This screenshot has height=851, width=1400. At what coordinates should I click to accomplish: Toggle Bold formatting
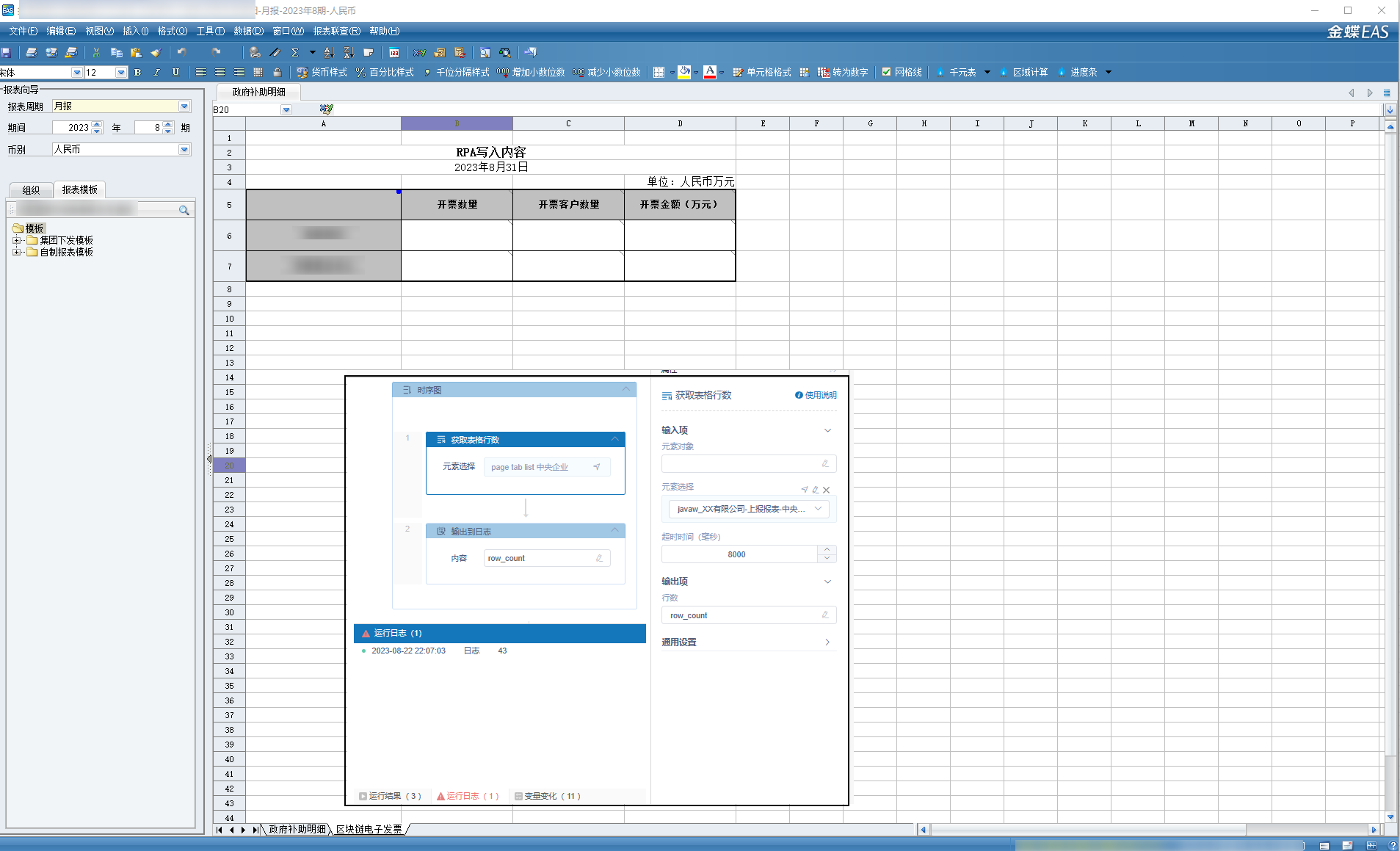(137, 72)
